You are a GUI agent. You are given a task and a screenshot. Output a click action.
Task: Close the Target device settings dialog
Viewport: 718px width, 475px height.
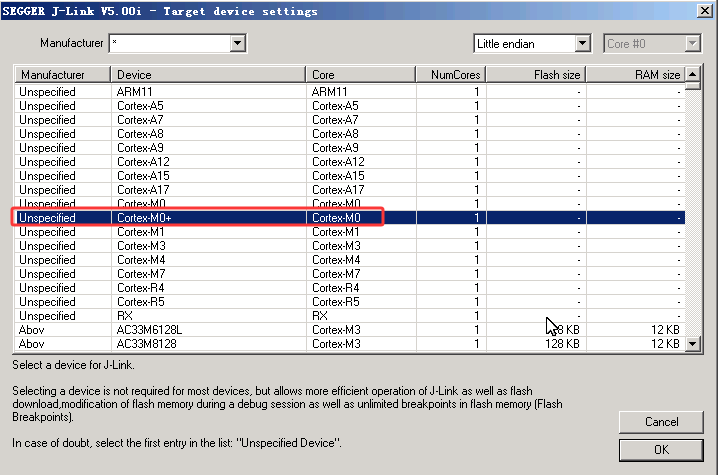[704, 11]
